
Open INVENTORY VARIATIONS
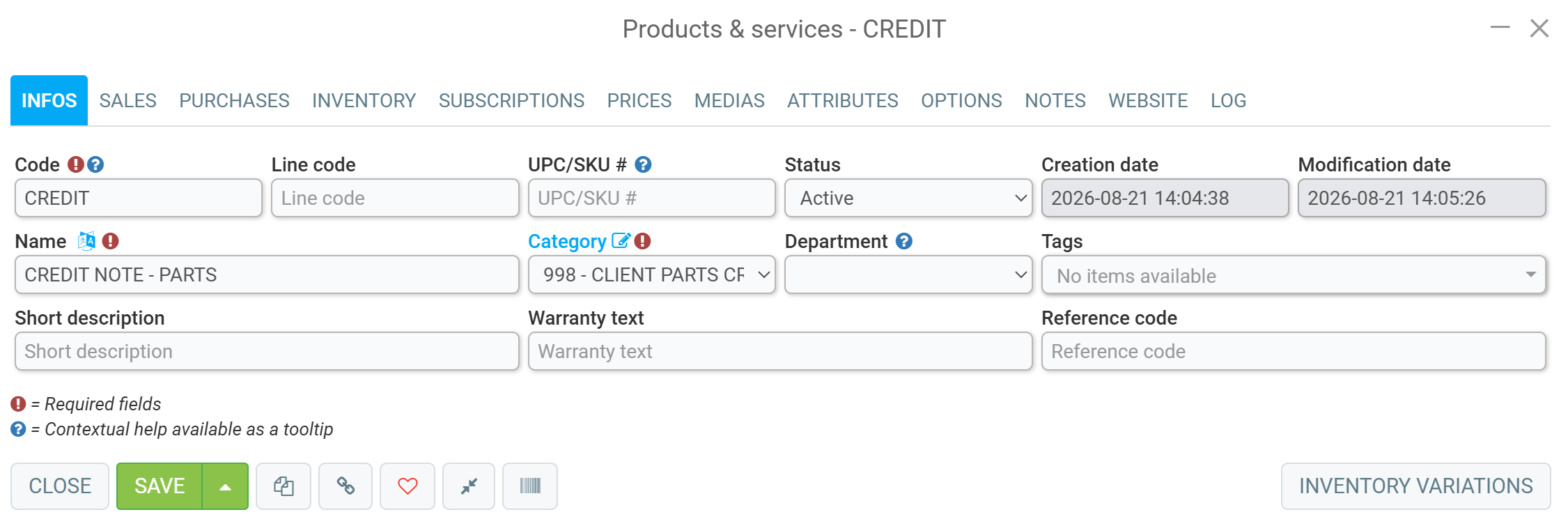(1415, 486)
